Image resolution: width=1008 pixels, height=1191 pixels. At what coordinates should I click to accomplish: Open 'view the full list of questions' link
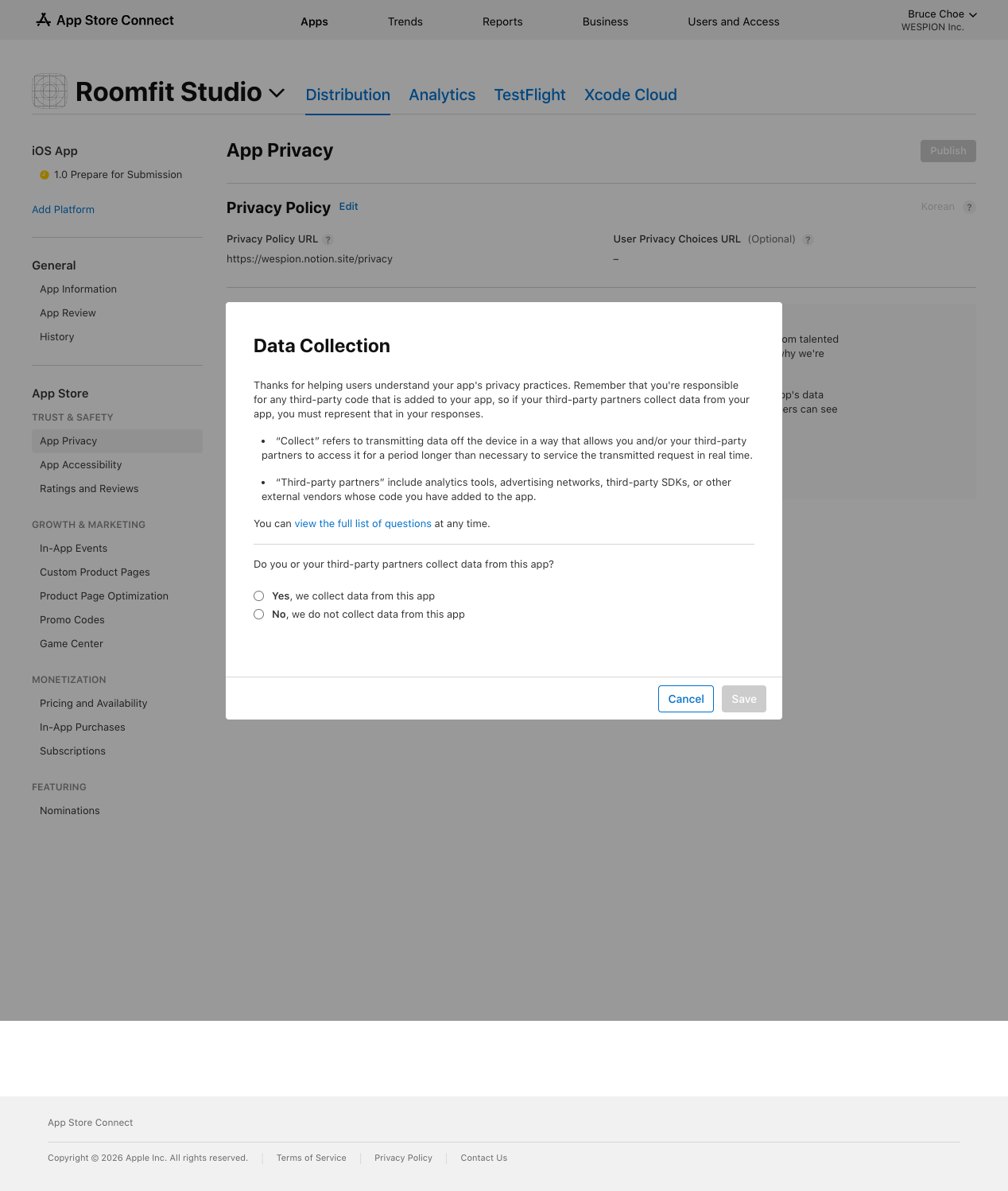362,524
